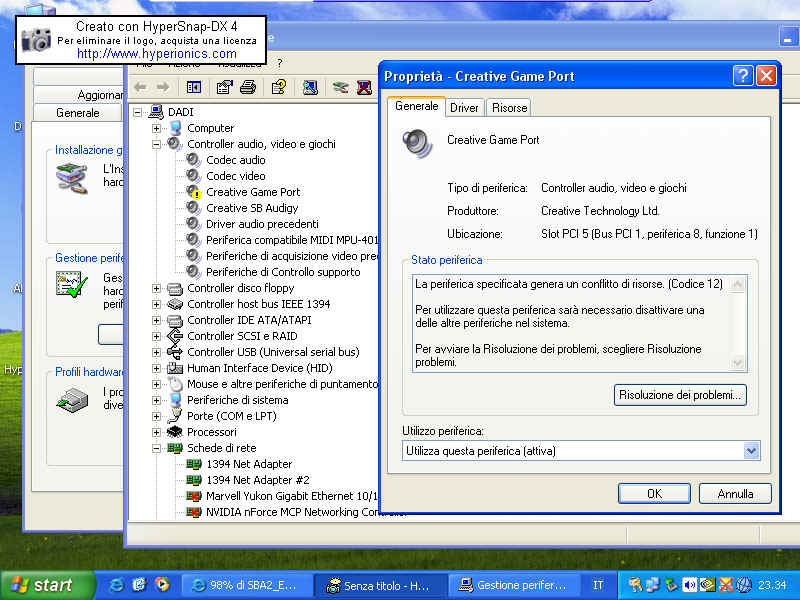Click the scroll down arrow in Stato periferica box
The width and height of the screenshot is (800, 600).
(737, 362)
